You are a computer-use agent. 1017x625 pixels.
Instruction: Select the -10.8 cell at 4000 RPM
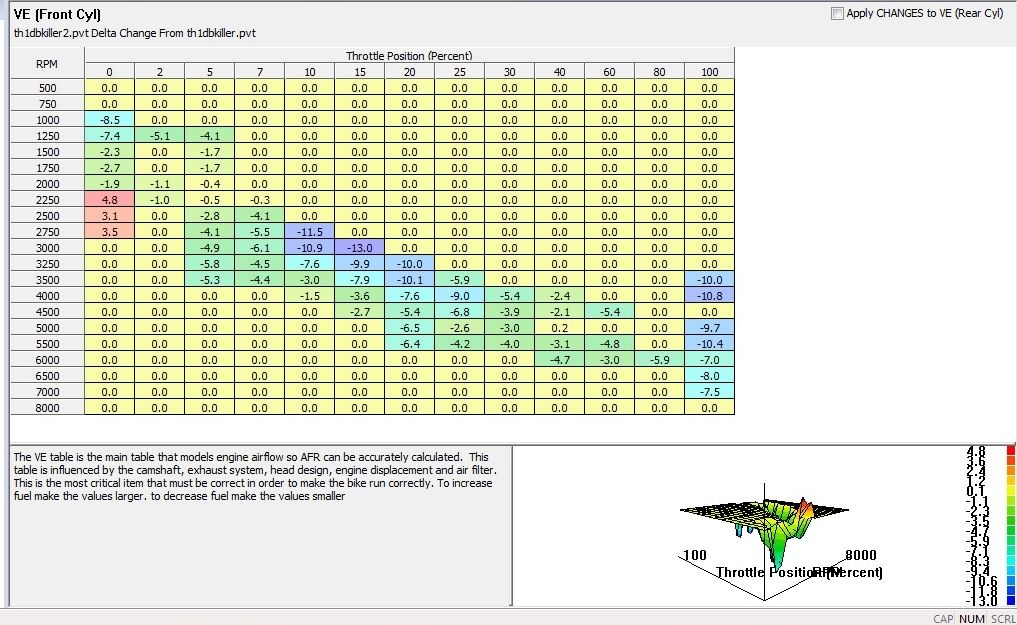pyautogui.click(x=710, y=296)
